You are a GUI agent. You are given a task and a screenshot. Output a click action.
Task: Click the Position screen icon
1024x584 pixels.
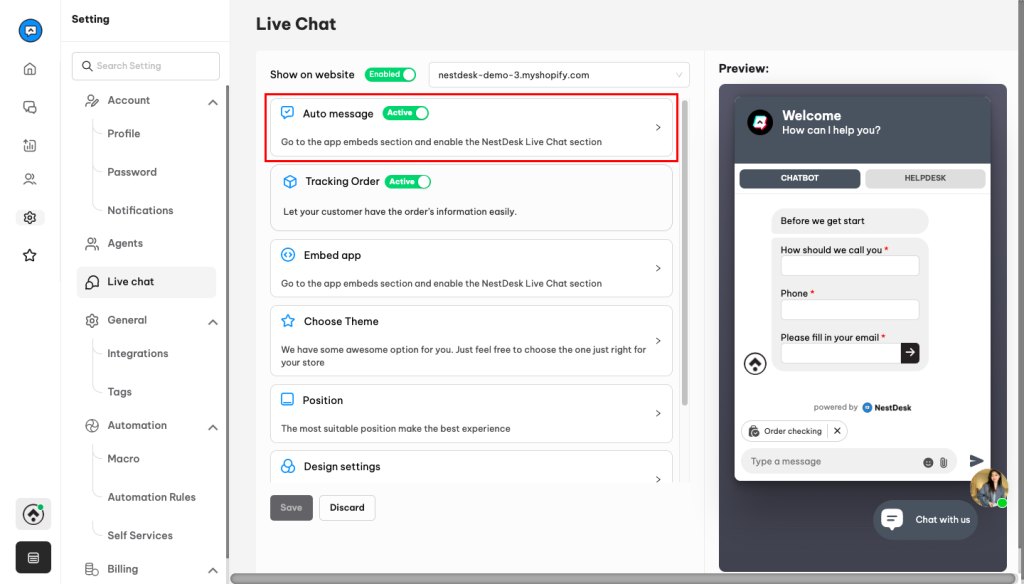(287, 400)
